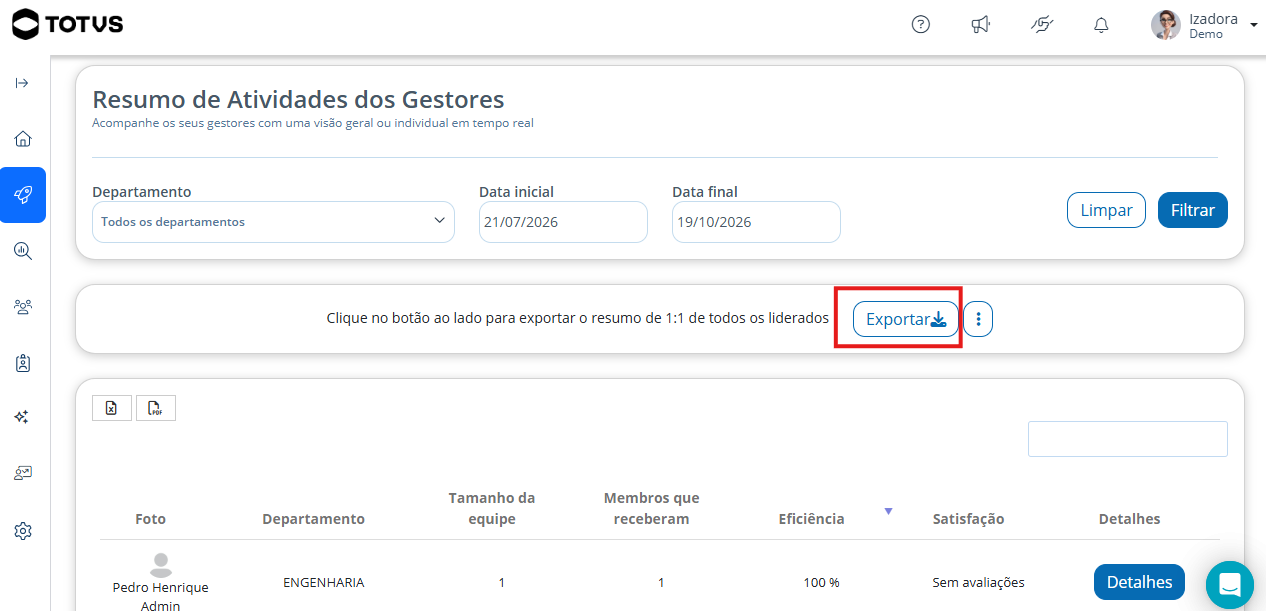
Task: Click the table search field
Action: tap(1128, 439)
